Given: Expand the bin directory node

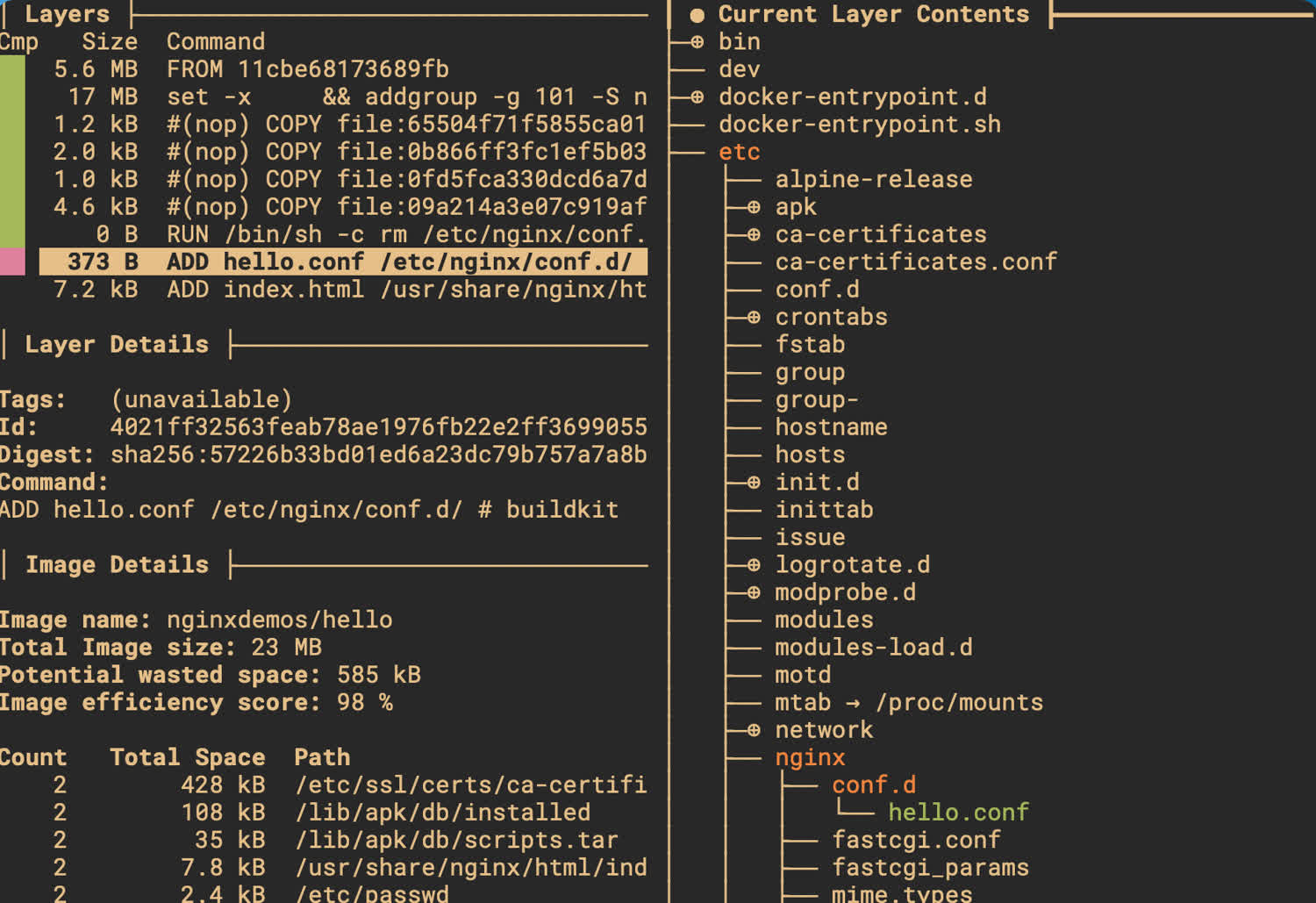Looking at the screenshot, I should (697, 42).
